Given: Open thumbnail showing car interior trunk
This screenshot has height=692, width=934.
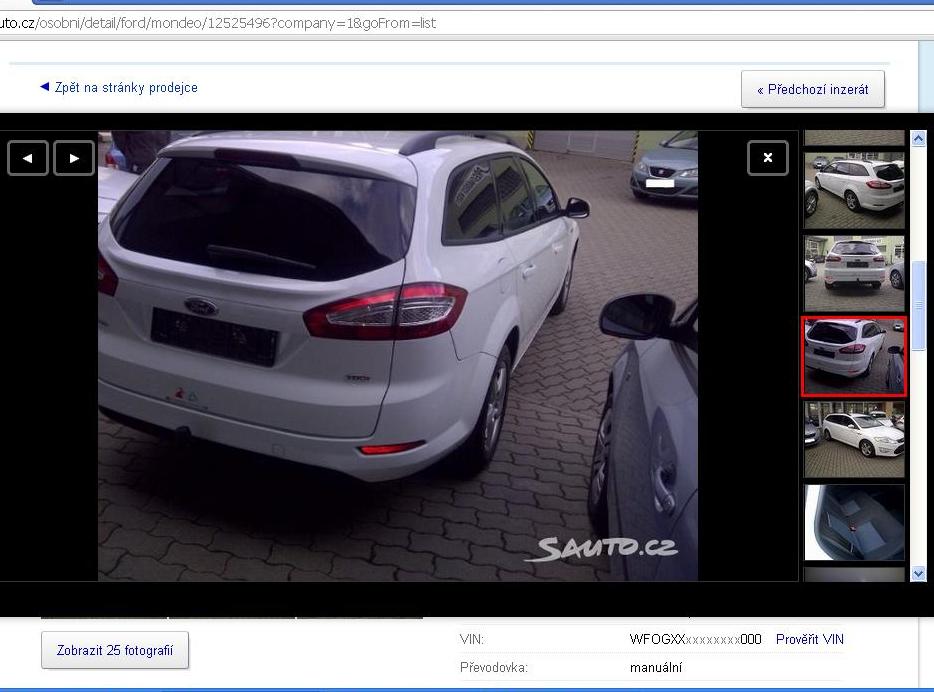Looking at the screenshot, I should pos(854,522).
